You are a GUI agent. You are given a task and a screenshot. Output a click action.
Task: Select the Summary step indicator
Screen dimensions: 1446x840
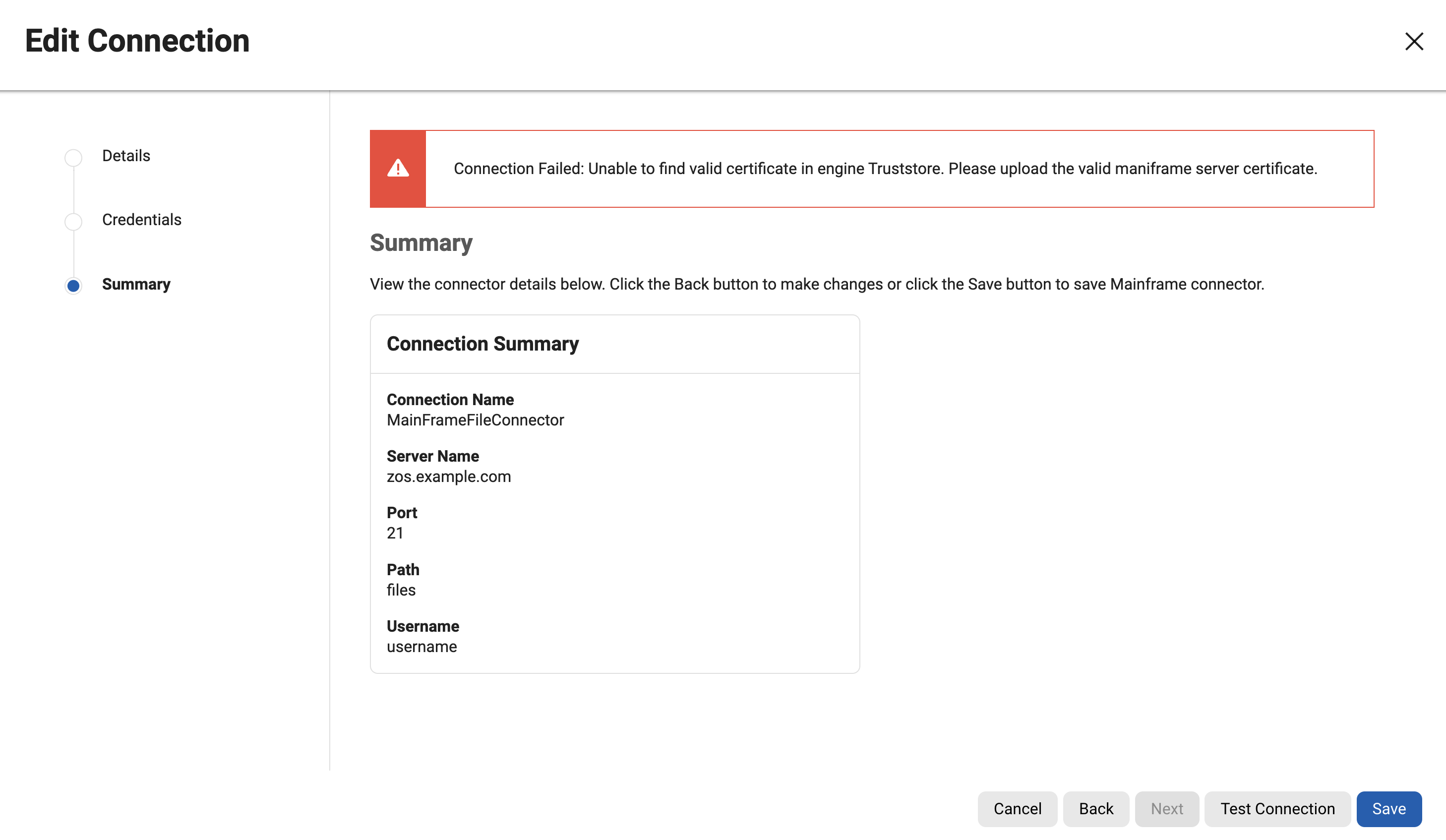(73, 285)
